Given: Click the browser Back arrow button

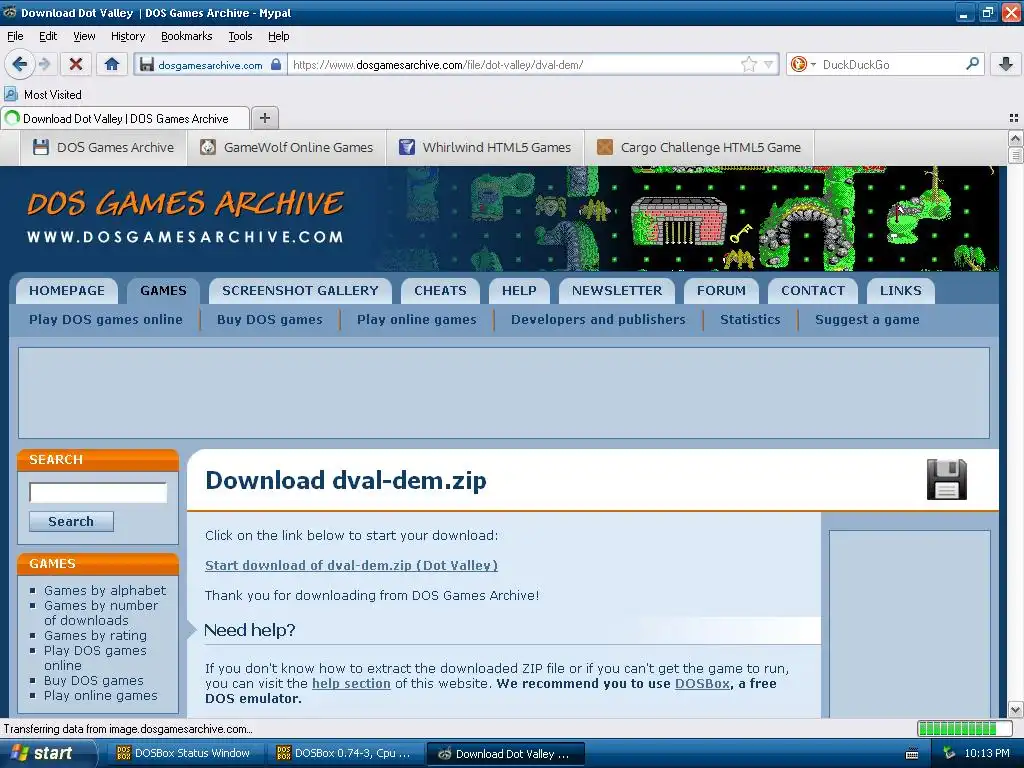Looking at the screenshot, I should click(x=20, y=64).
